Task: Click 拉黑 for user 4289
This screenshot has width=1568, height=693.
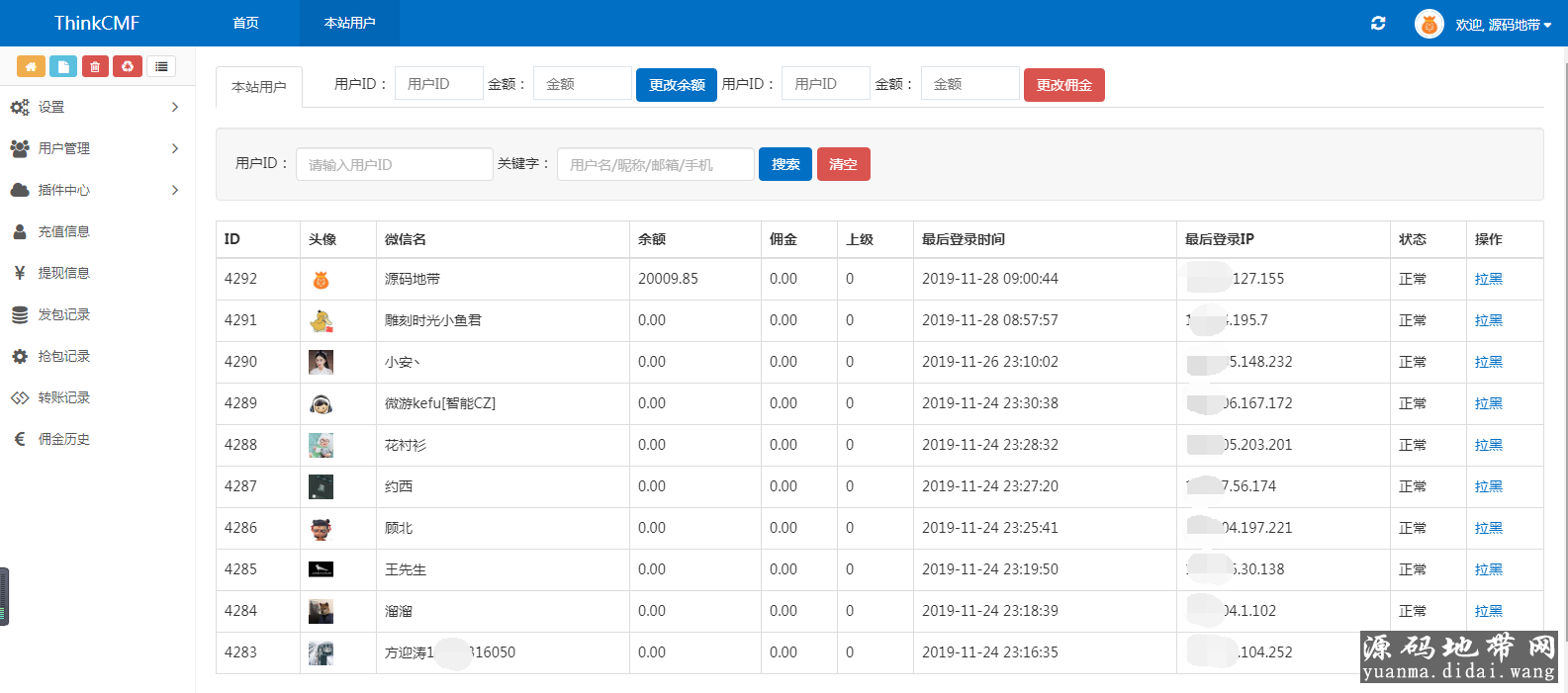Action: pyautogui.click(x=1488, y=403)
